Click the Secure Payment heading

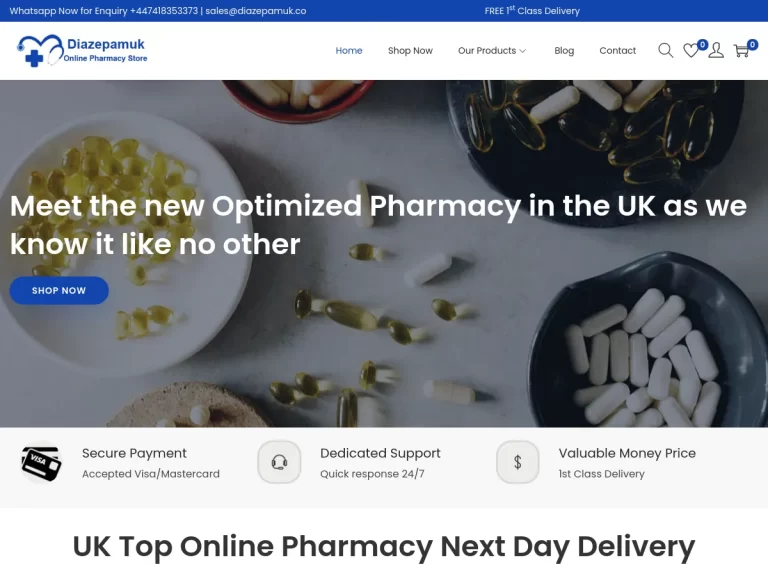pos(134,454)
